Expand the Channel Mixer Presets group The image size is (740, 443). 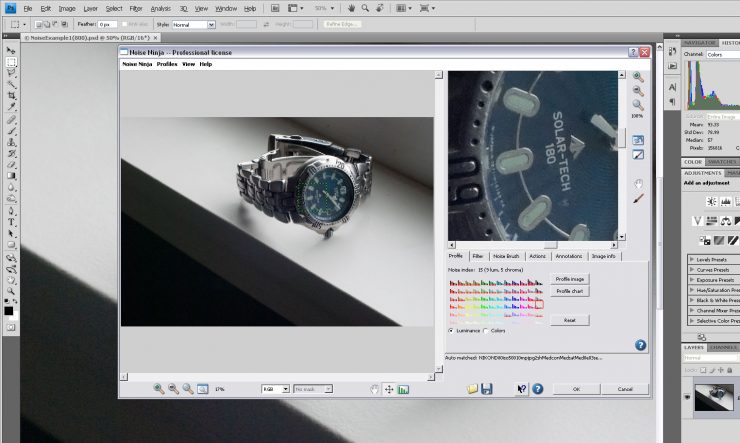click(x=692, y=310)
